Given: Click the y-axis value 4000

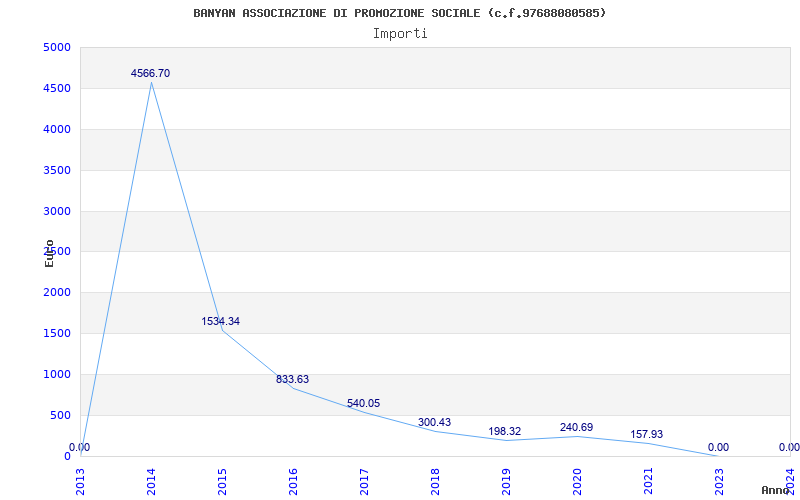Looking at the screenshot, I should point(57,130).
